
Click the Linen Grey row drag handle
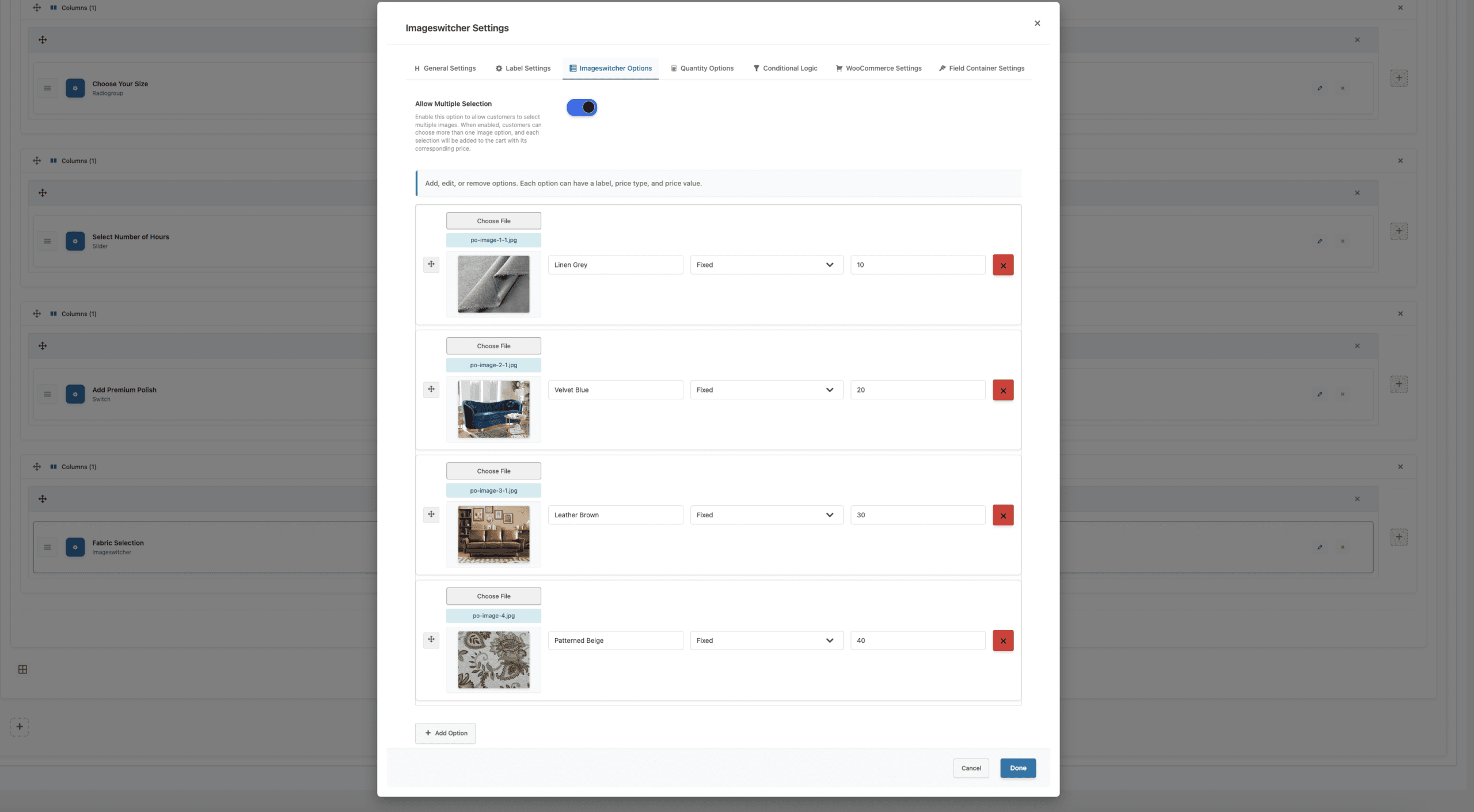tap(431, 264)
